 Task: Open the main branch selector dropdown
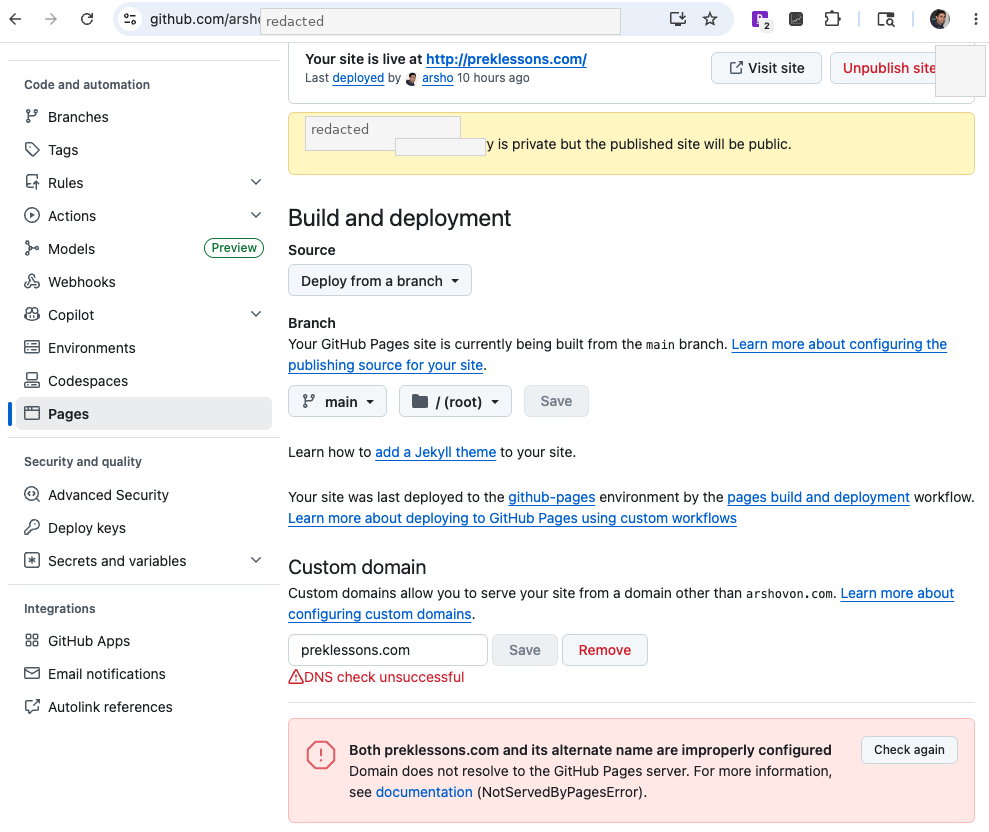pyautogui.click(x=337, y=401)
